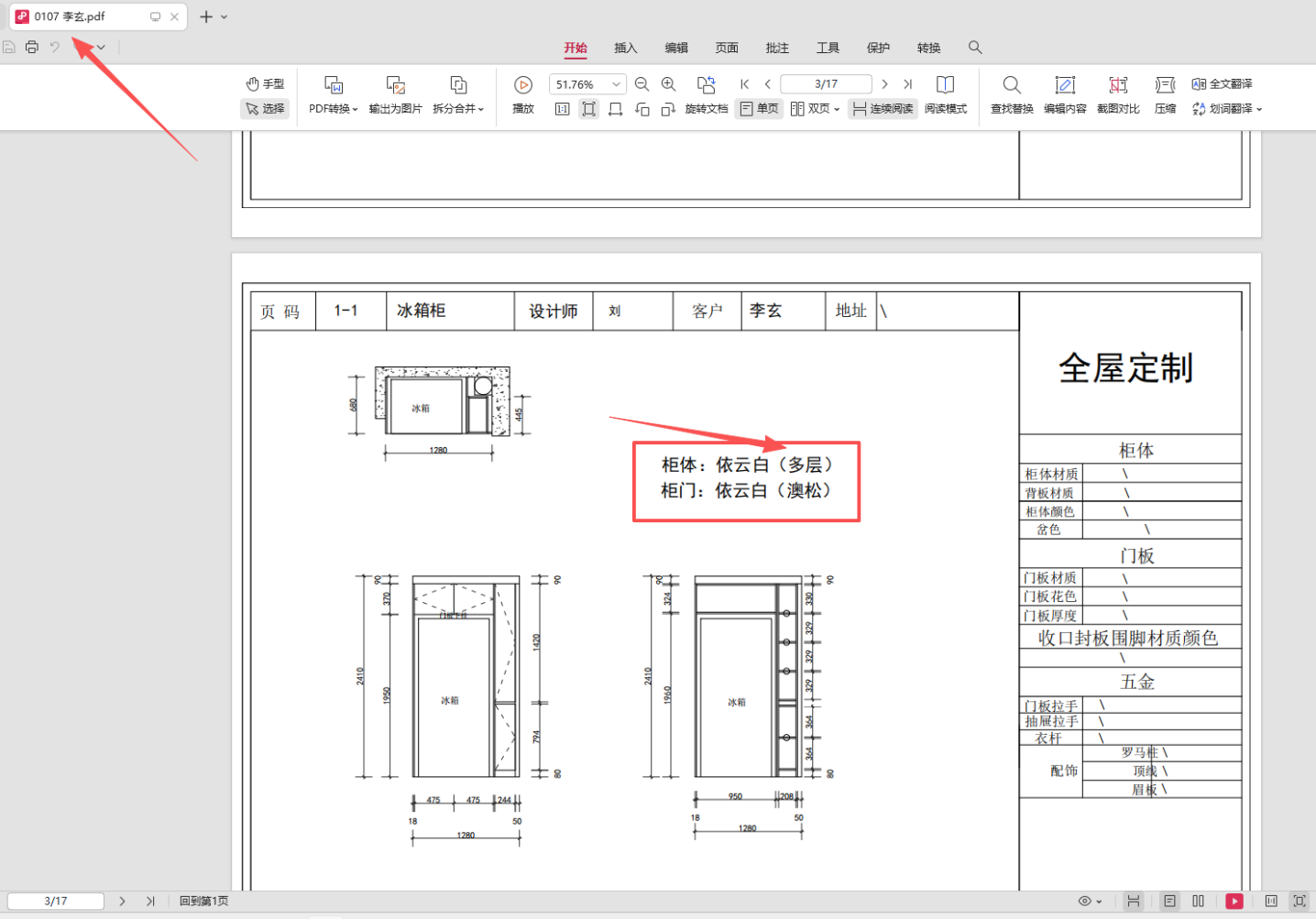
Task: Click the Rotate document icon
Action: (706, 85)
